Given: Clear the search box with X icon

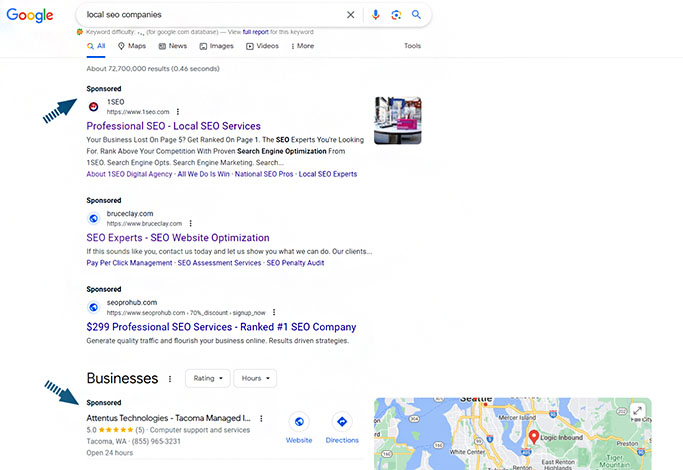Looking at the screenshot, I should (x=351, y=15).
